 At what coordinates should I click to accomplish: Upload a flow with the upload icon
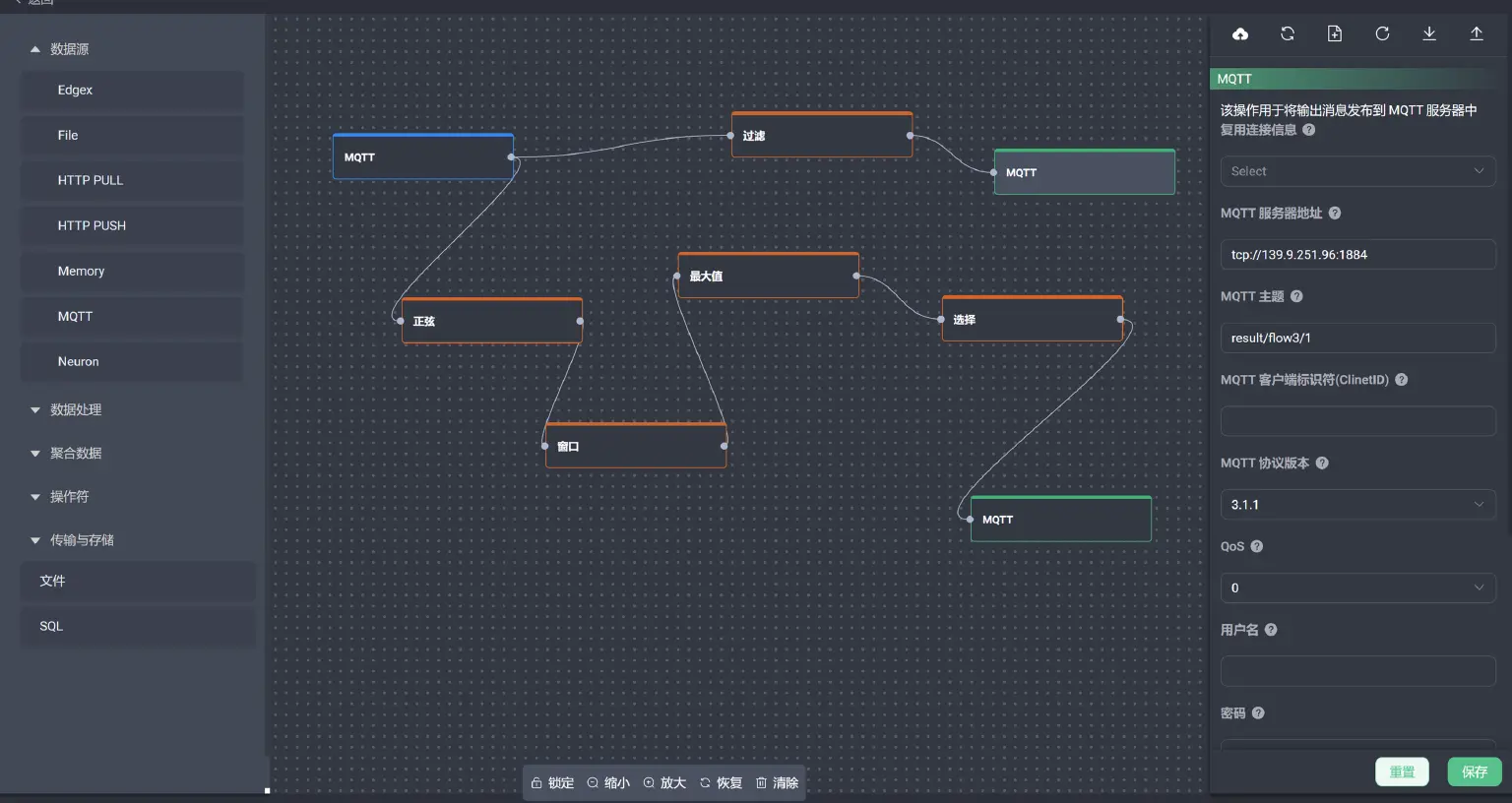[x=1477, y=33]
